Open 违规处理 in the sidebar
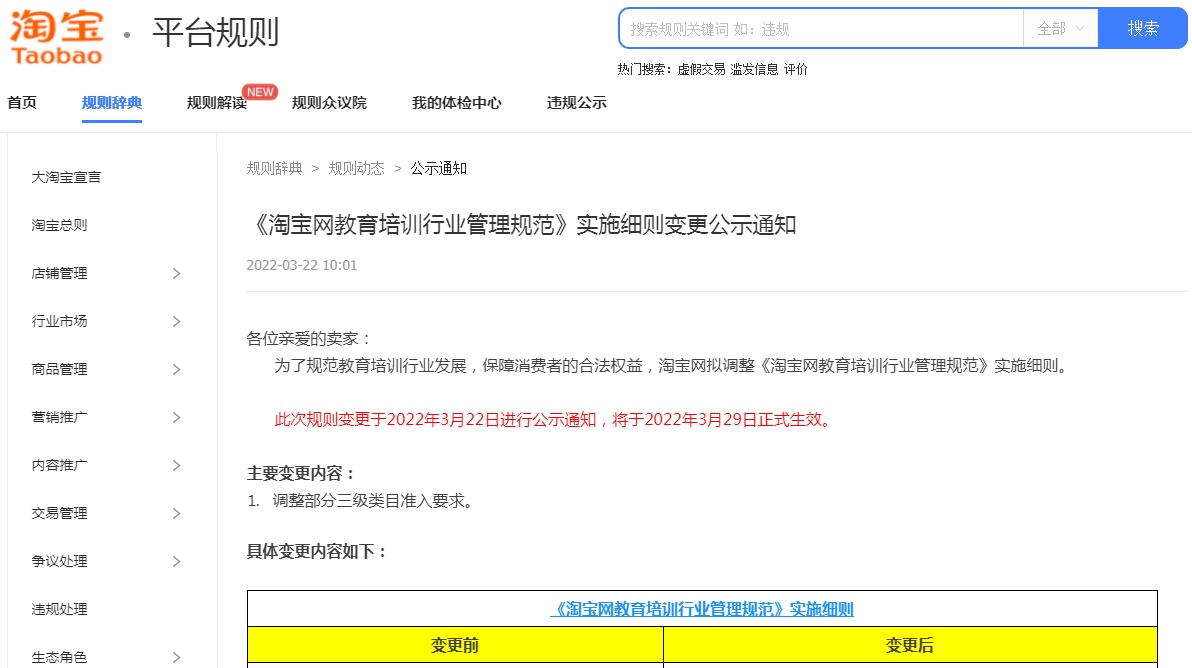The width and height of the screenshot is (1192, 668). (59, 609)
